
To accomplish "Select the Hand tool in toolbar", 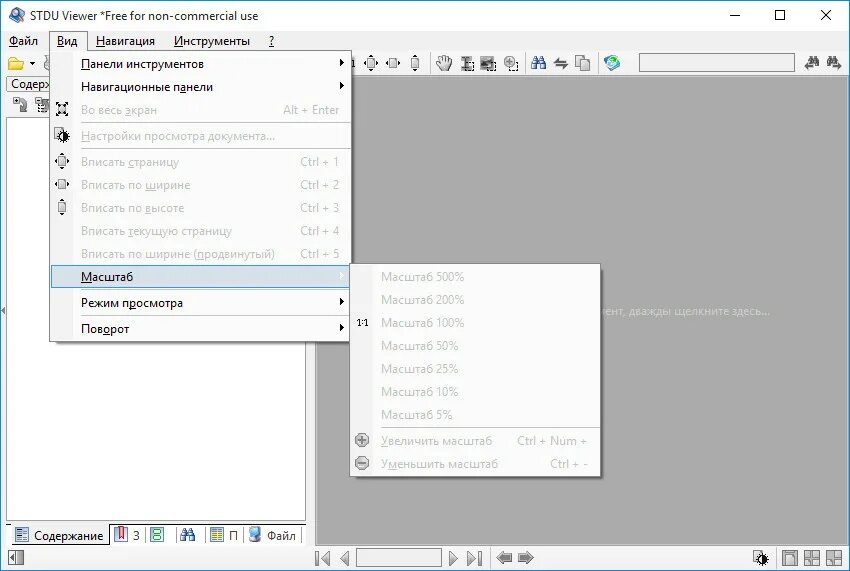I will point(444,63).
